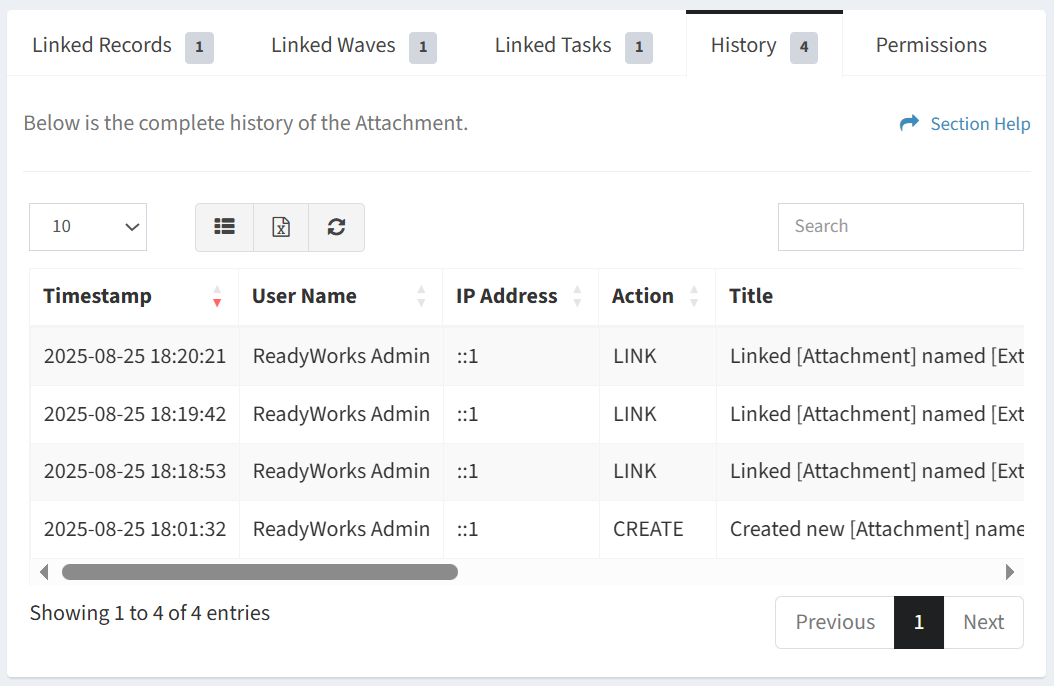Viewport: 1054px width, 686px height.
Task: Sort by User Name column arrows
Action: pos(421,296)
